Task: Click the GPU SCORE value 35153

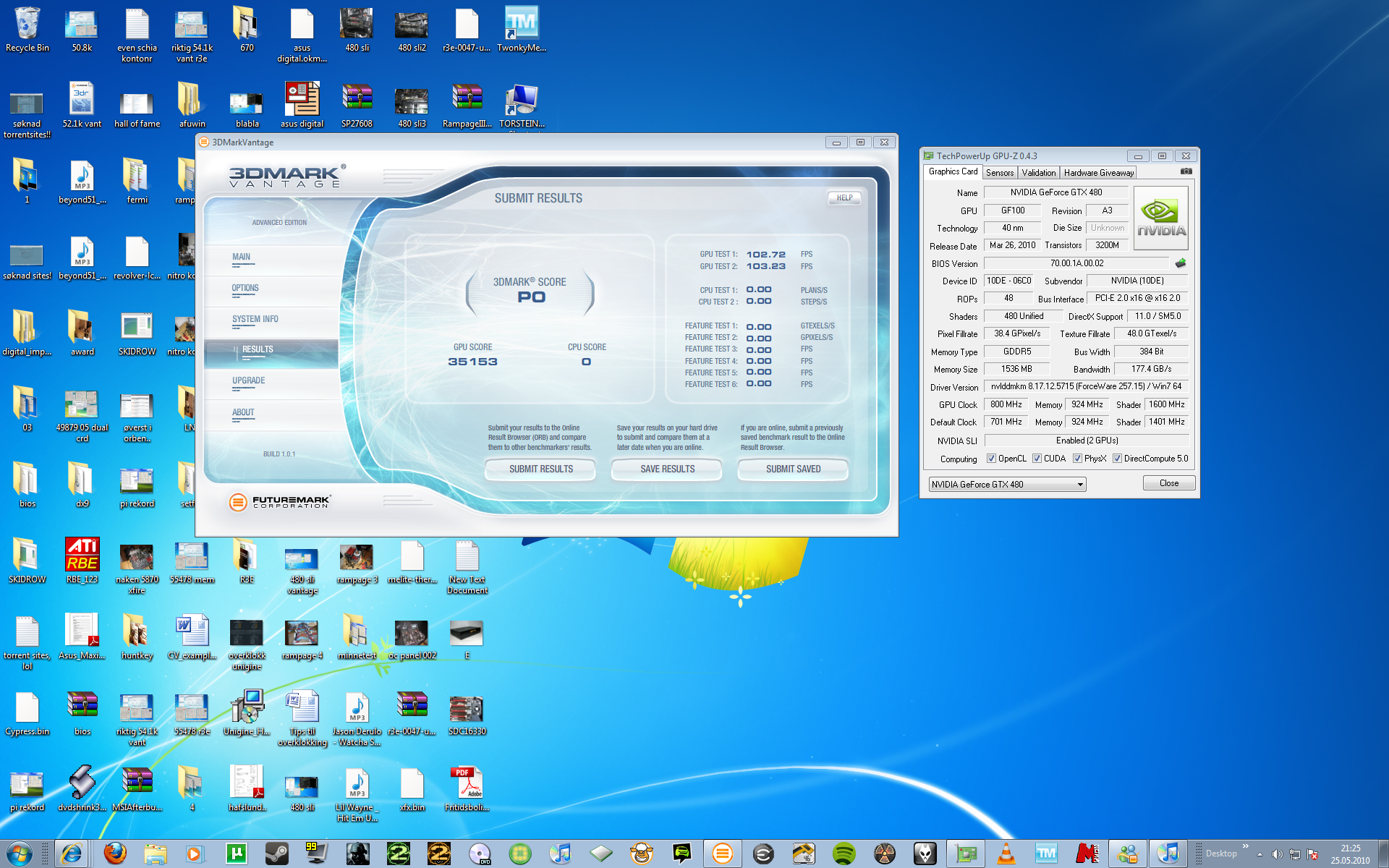Action: click(472, 362)
